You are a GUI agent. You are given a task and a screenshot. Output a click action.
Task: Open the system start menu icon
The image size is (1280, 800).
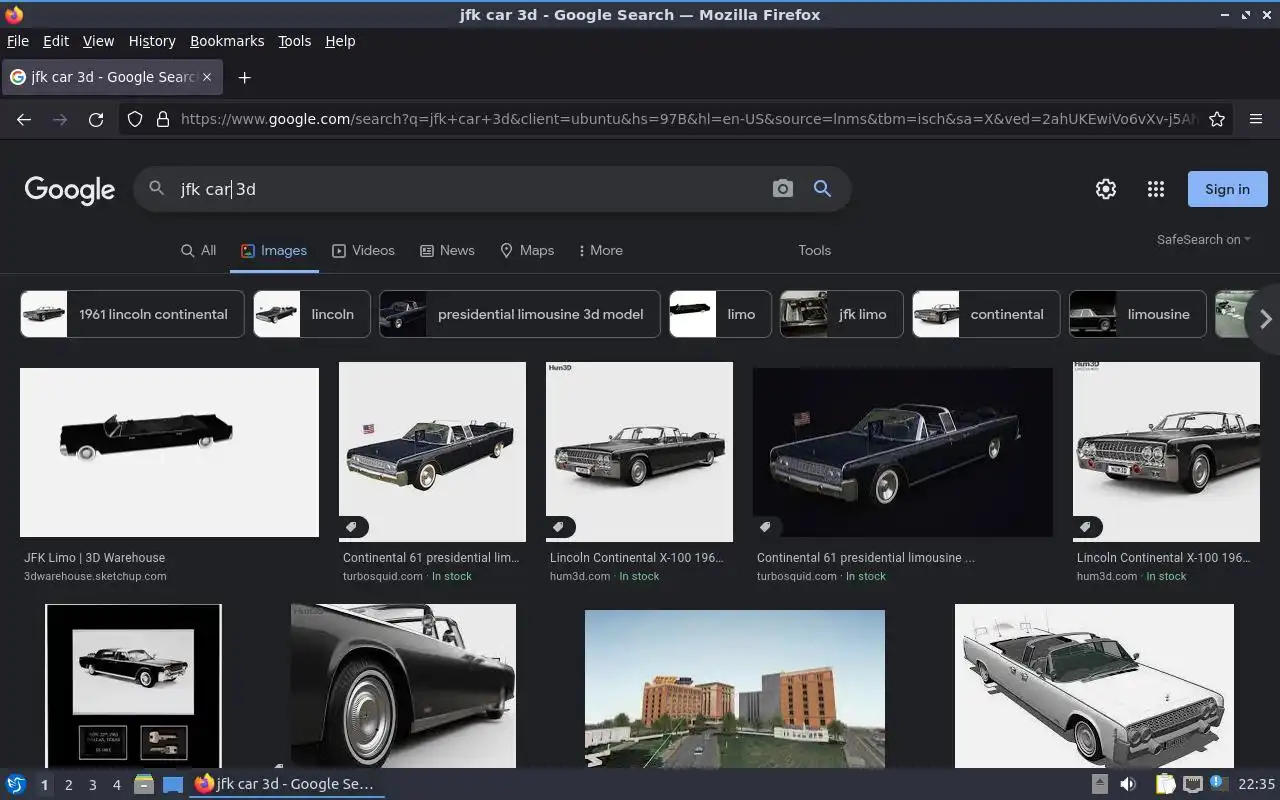point(15,784)
